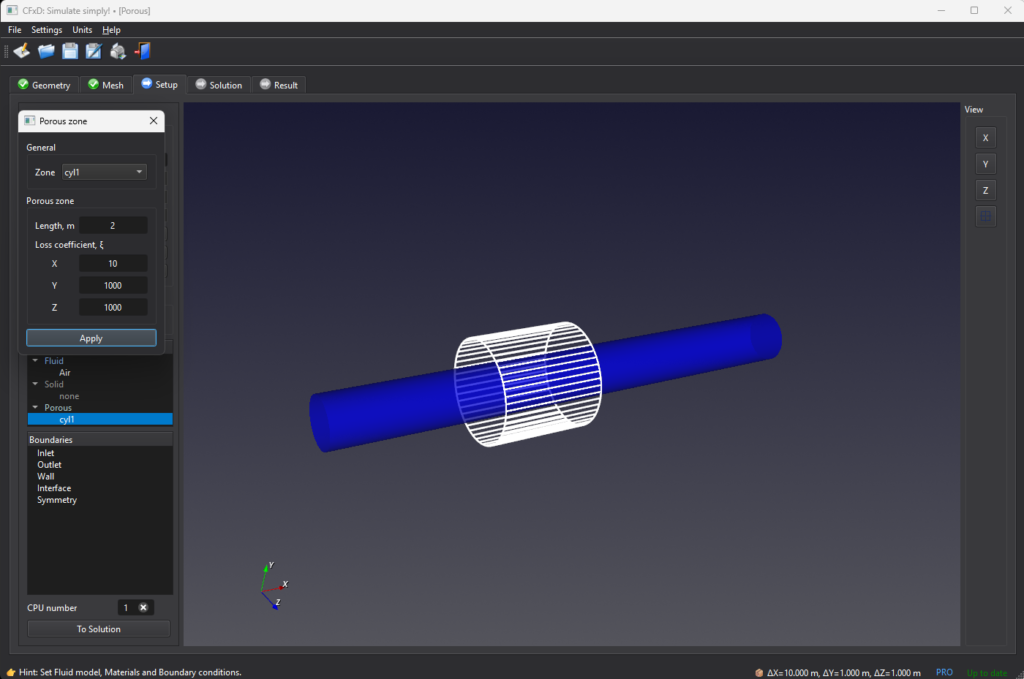
Task: Click the New project toolbar icon
Action: [x=21, y=51]
